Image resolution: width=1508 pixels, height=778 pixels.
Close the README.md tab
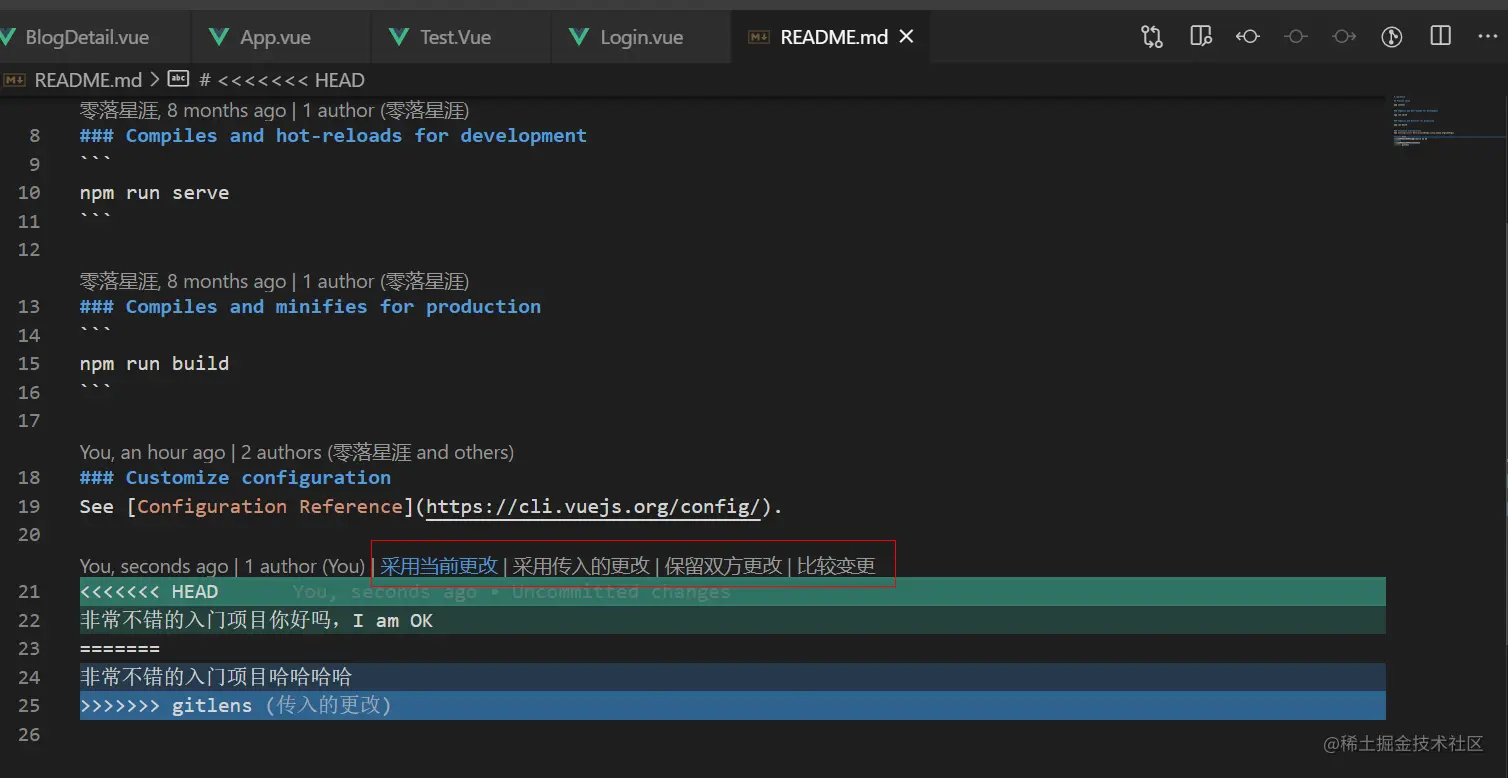pyautogui.click(x=907, y=37)
